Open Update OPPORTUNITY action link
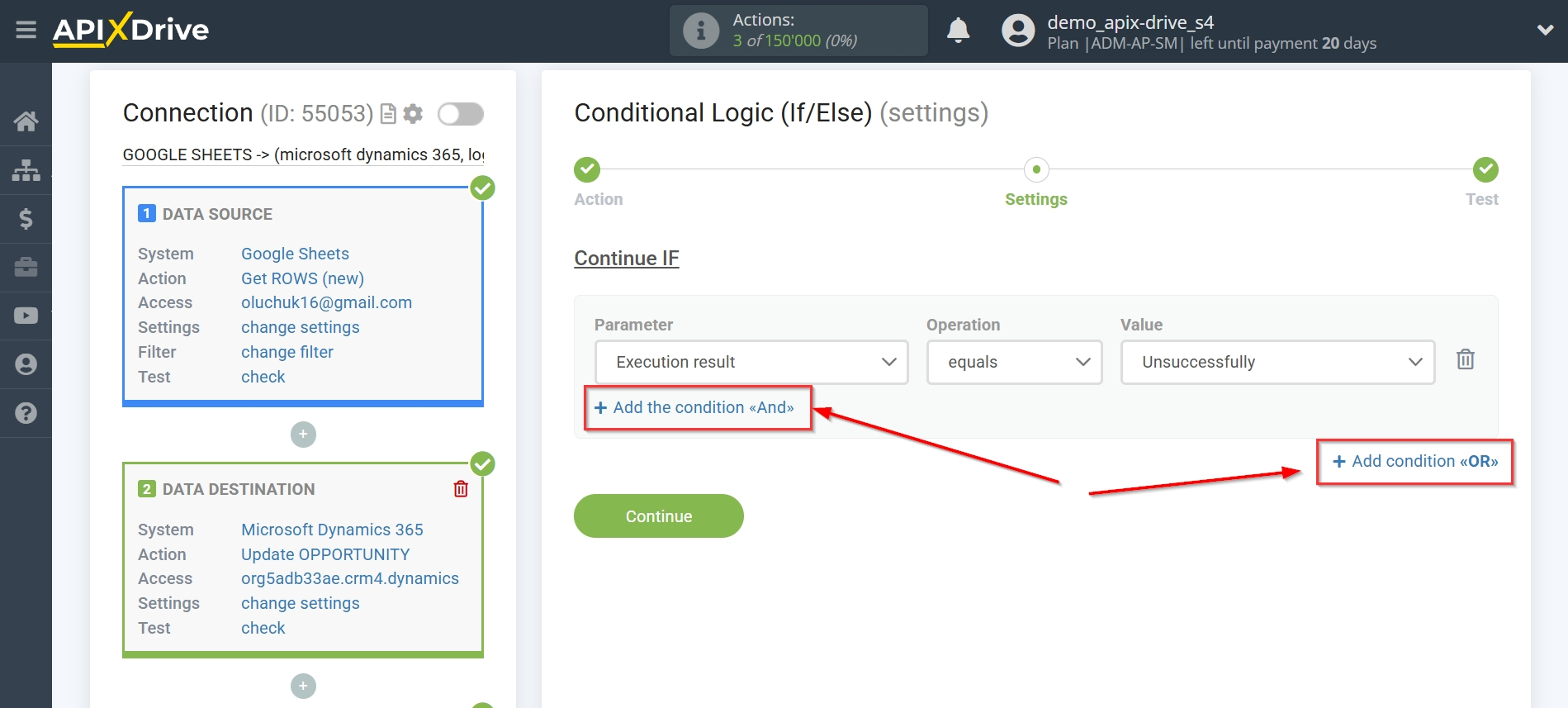The image size is (1568, 708). tap(325, 554)
